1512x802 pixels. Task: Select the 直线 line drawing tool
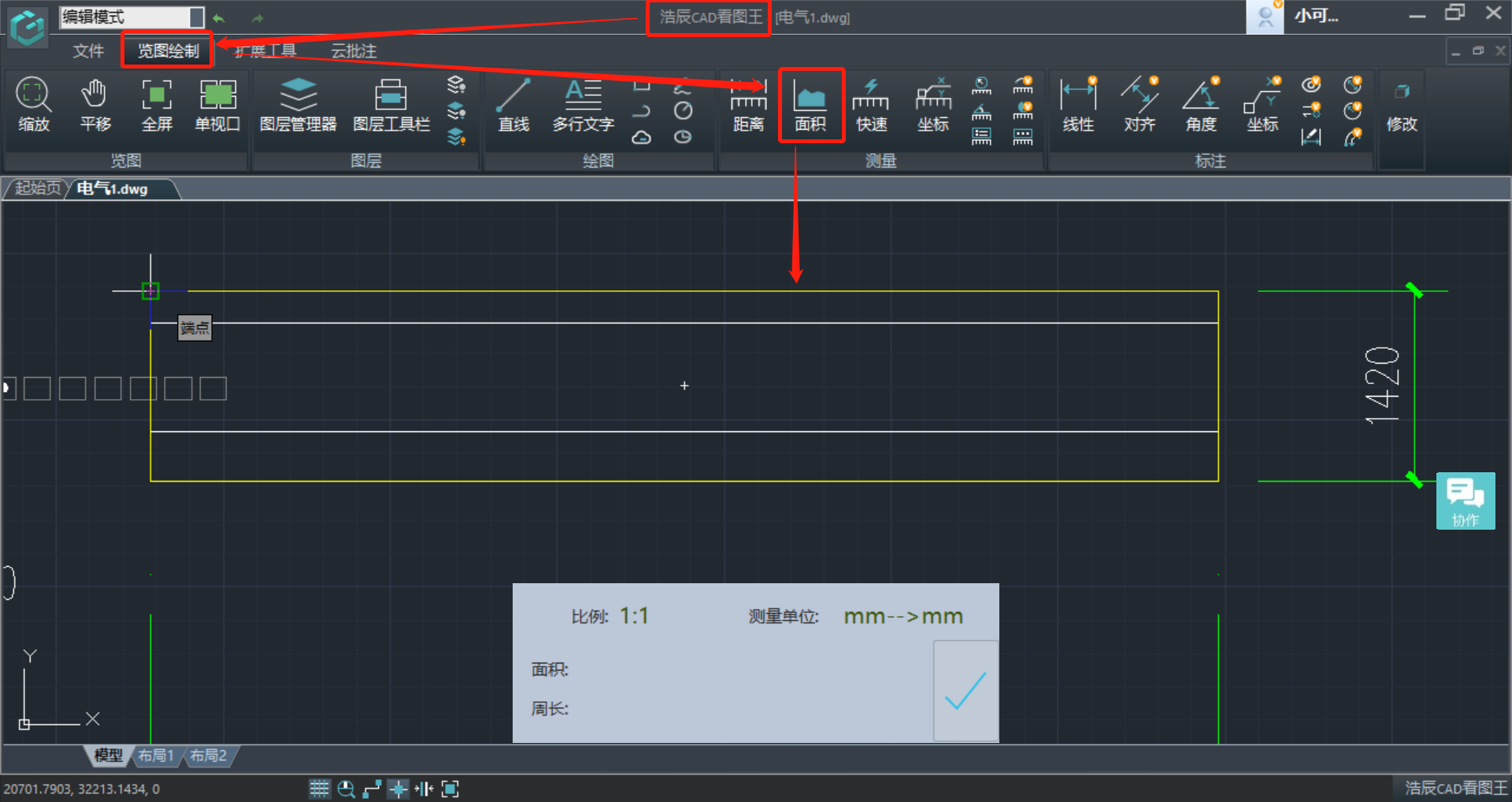coord(513,105)
